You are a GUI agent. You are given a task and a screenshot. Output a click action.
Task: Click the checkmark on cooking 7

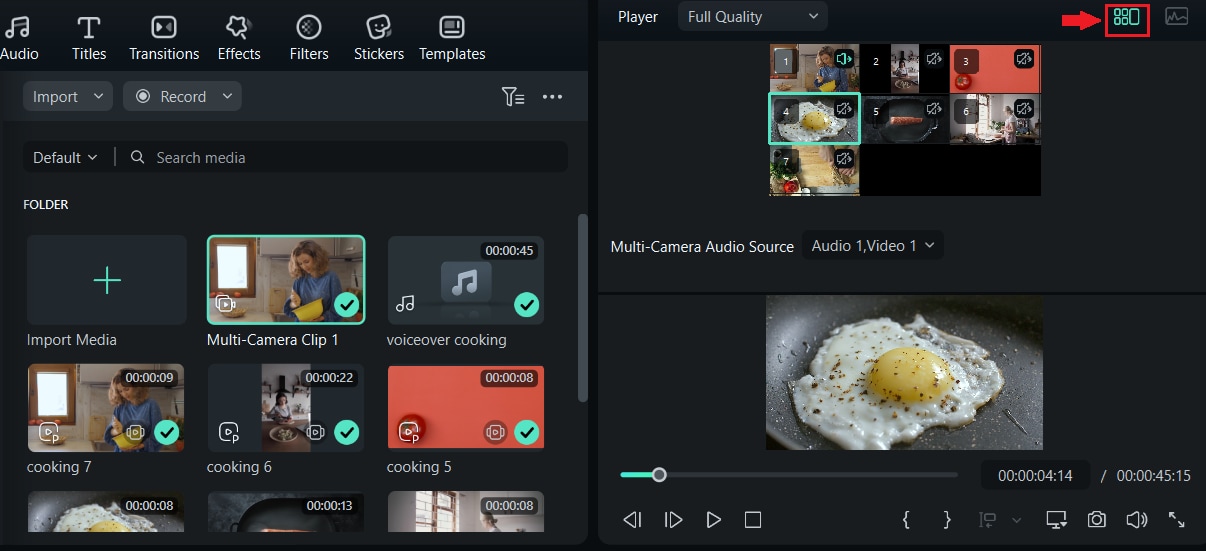167,432
